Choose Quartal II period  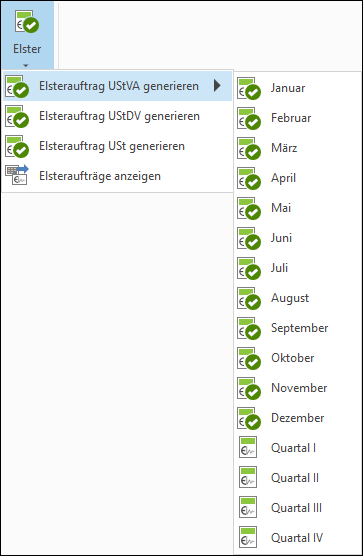point(297,478)
